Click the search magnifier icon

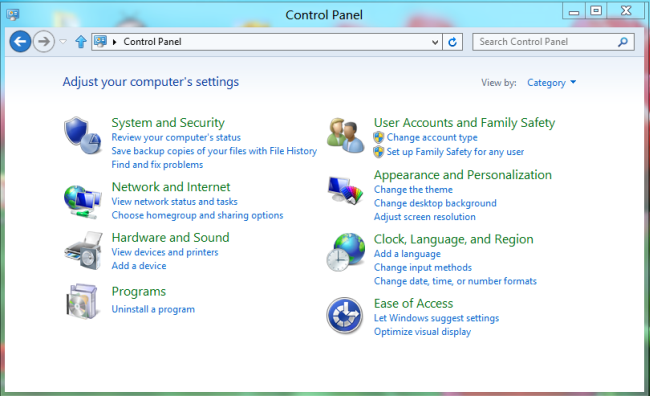(623, 42)
